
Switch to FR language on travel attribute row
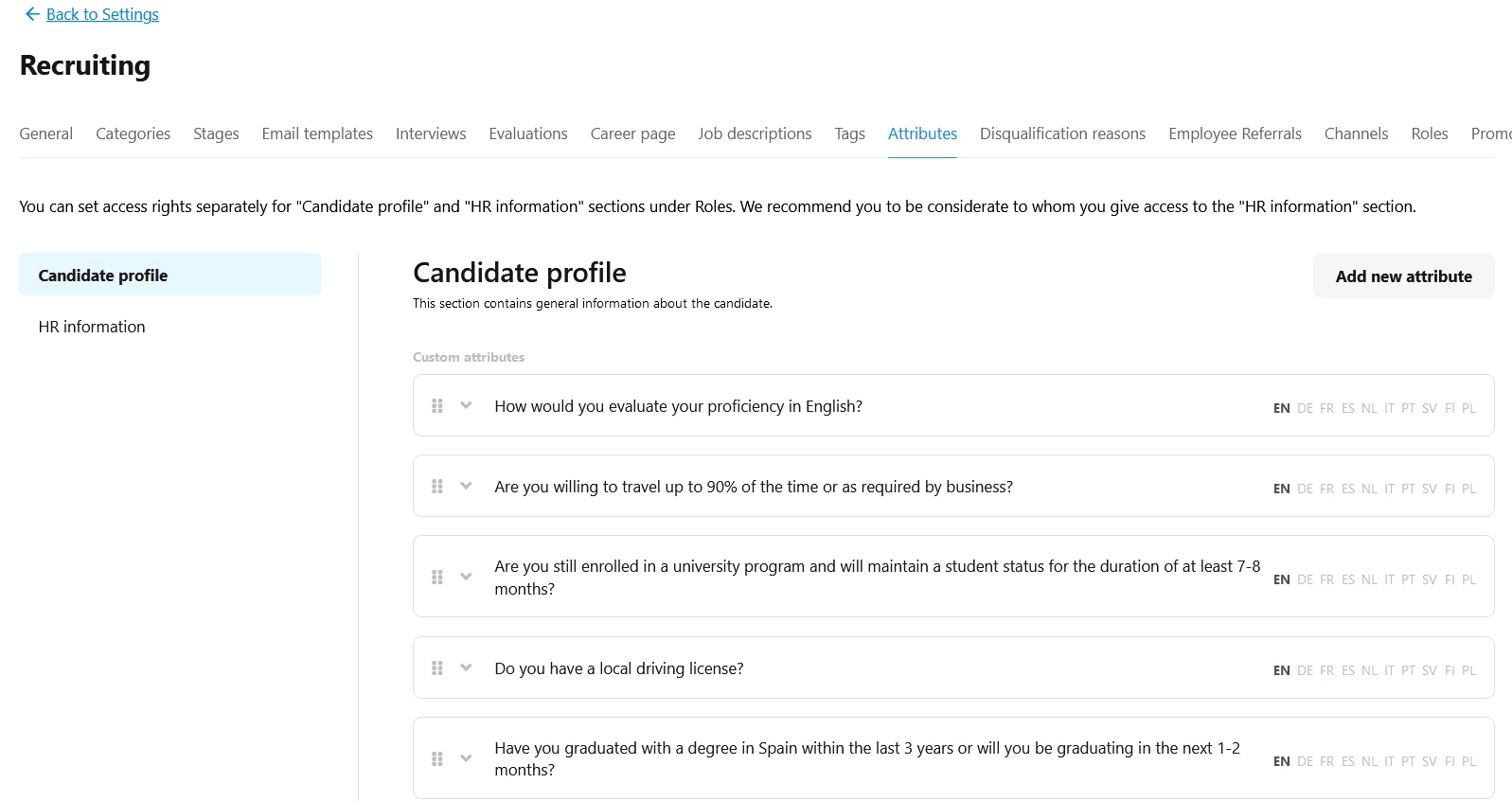point(1326,489)
